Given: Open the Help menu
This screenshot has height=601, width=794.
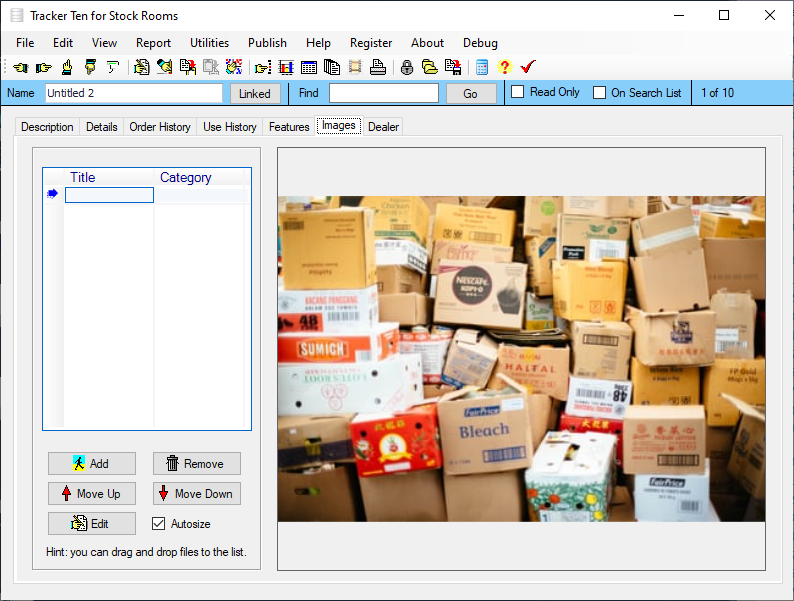Looking at the screenshot, I should point(318,43).
